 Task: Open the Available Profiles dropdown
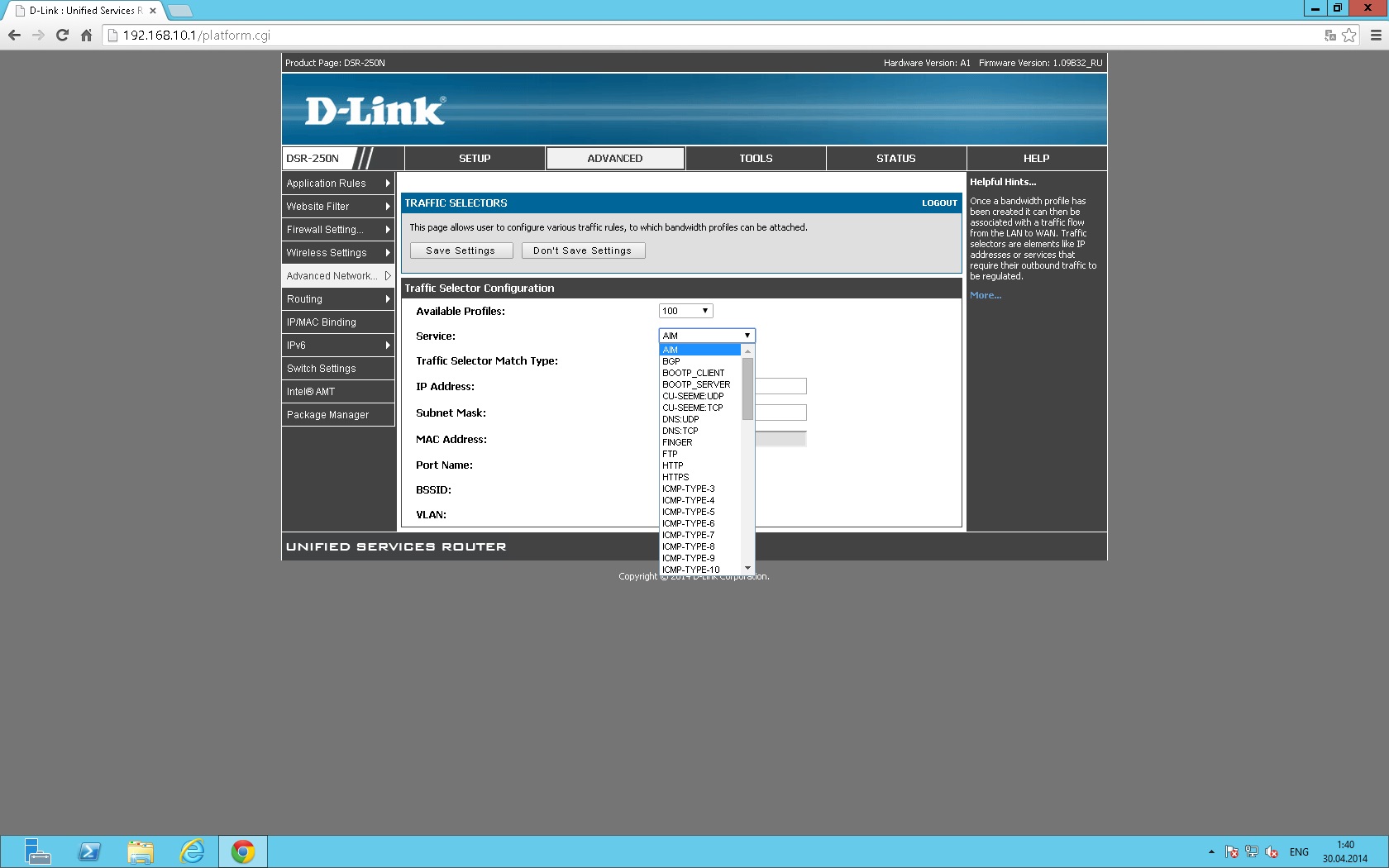click(x=686, y=311)
